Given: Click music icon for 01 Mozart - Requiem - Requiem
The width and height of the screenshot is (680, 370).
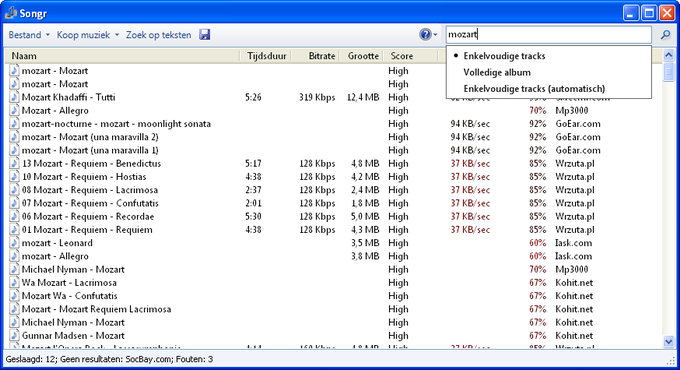Looking at the screenshot, I should (x=14, y=229).
